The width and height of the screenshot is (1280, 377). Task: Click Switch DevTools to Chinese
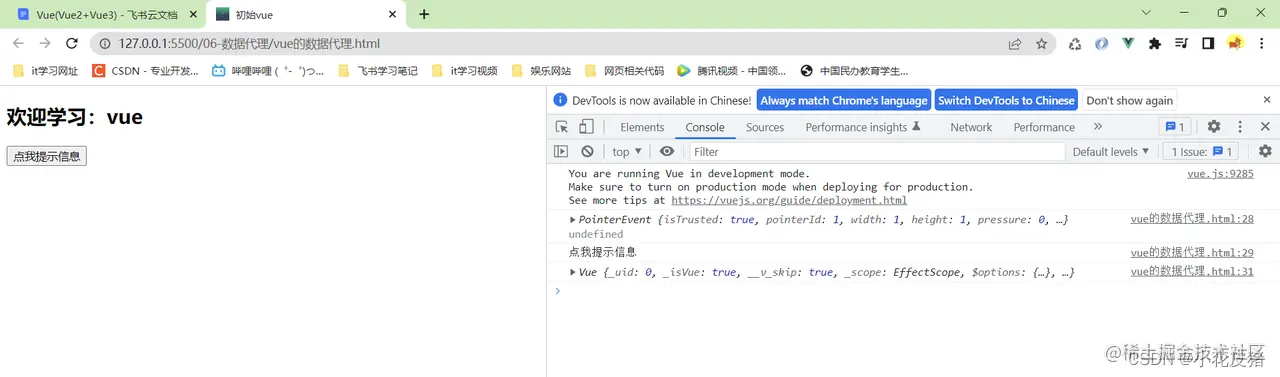(1006, 100)
